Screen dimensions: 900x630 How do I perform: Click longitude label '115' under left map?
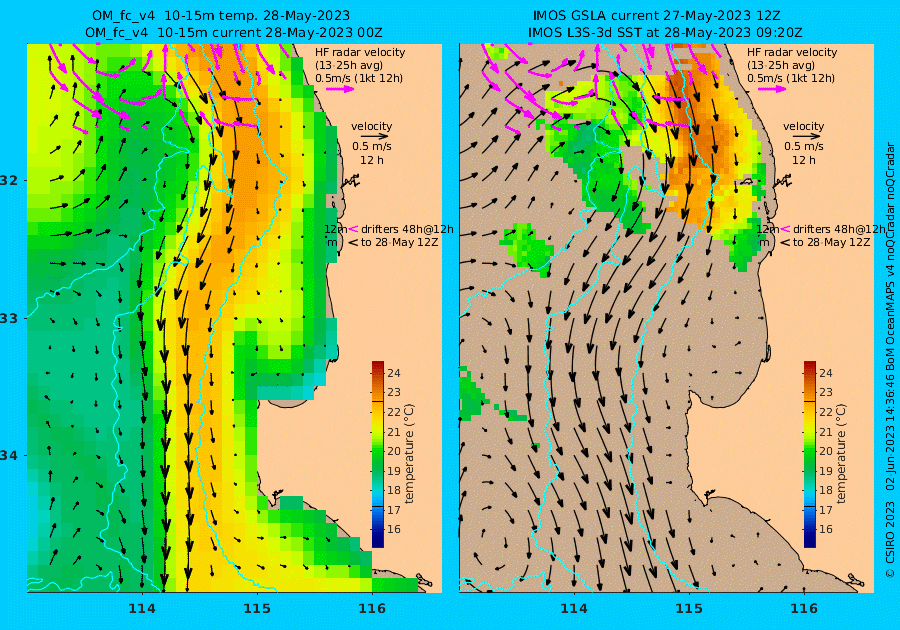coord(257,608)
